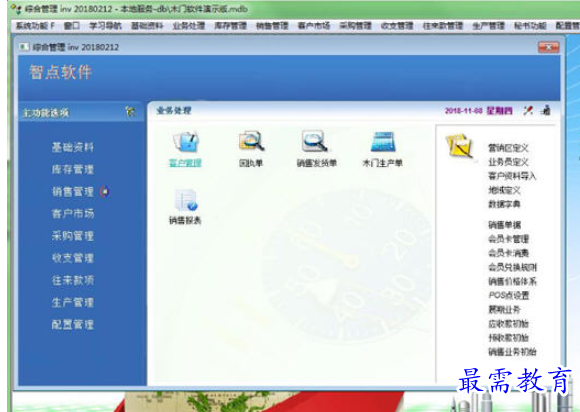Select 客户市场 in the left sidebar
Image resolution: width=580 pixels, height=412 pixels.
click(x=72, y=213)
